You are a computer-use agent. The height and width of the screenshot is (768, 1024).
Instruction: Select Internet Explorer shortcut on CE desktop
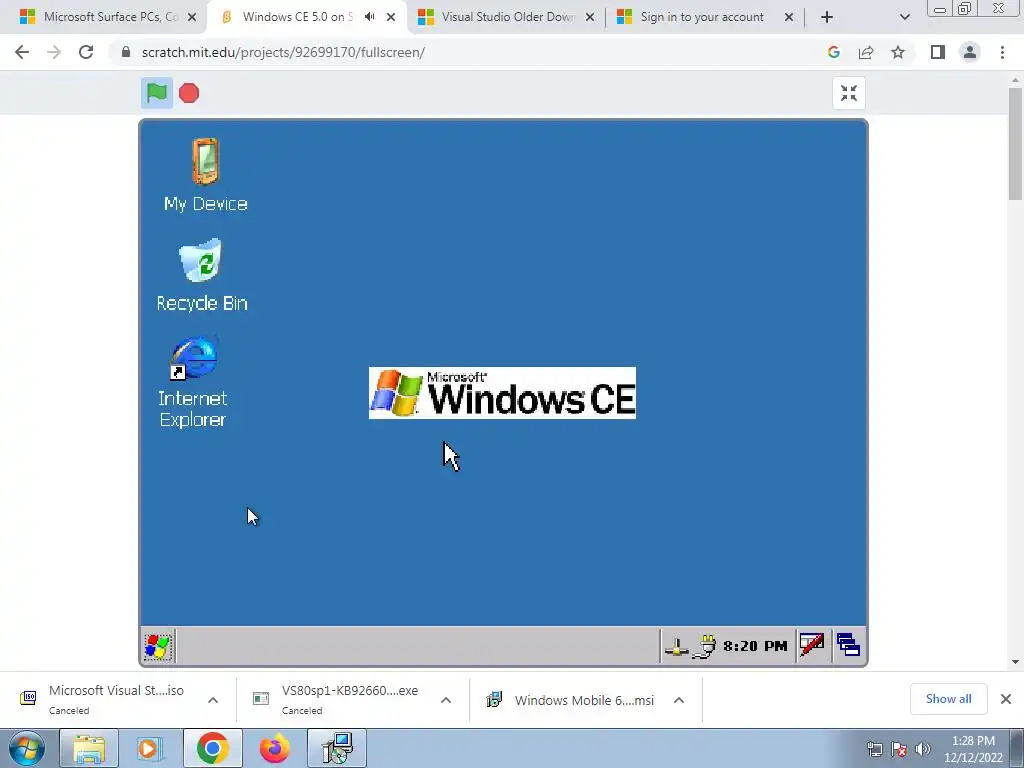click(x=193, y=382)
